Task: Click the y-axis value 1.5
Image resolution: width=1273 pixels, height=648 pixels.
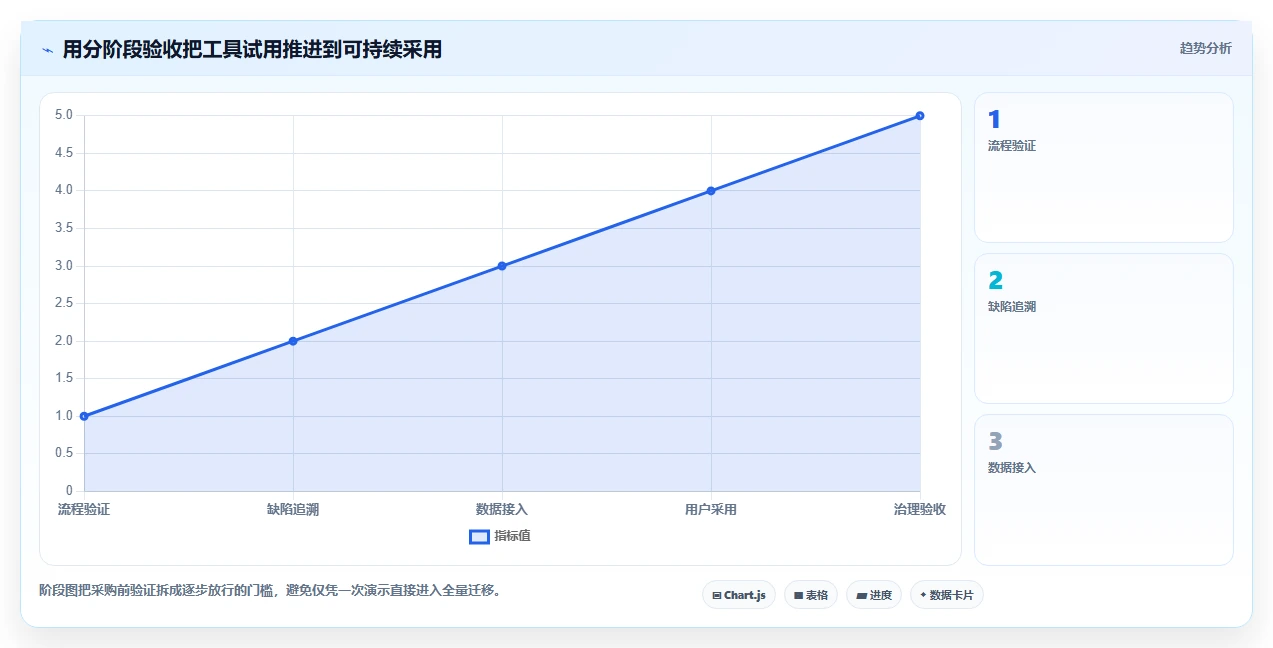Action: click(x=64, y=378)
